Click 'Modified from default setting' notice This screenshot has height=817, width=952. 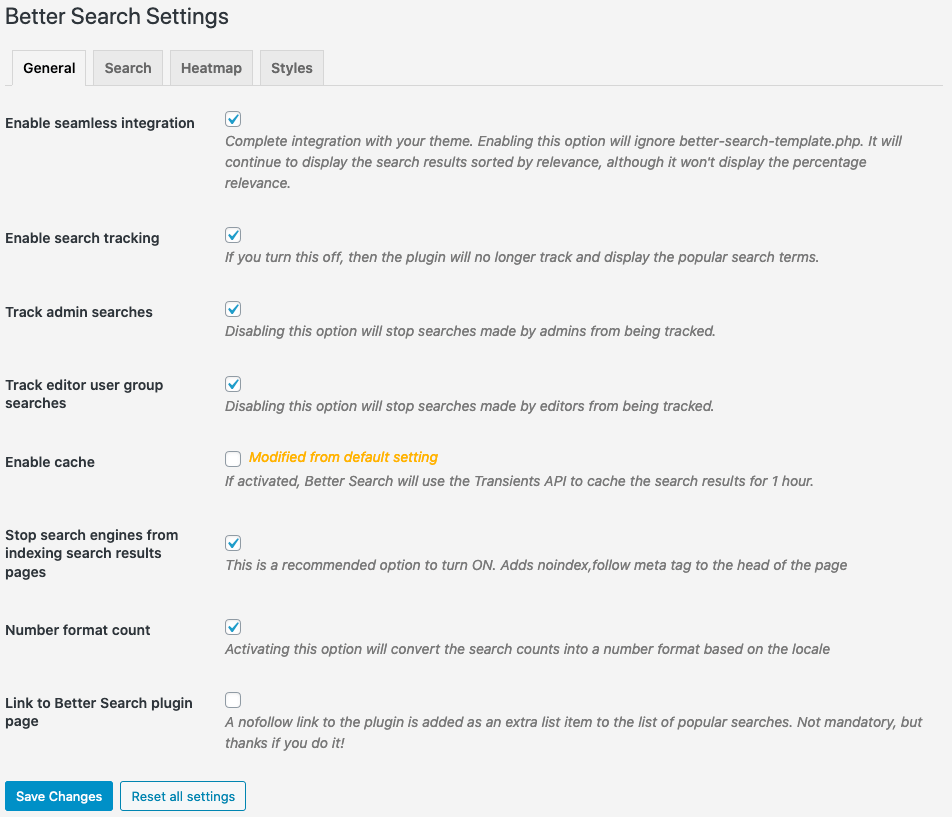[x=343, y=457]
